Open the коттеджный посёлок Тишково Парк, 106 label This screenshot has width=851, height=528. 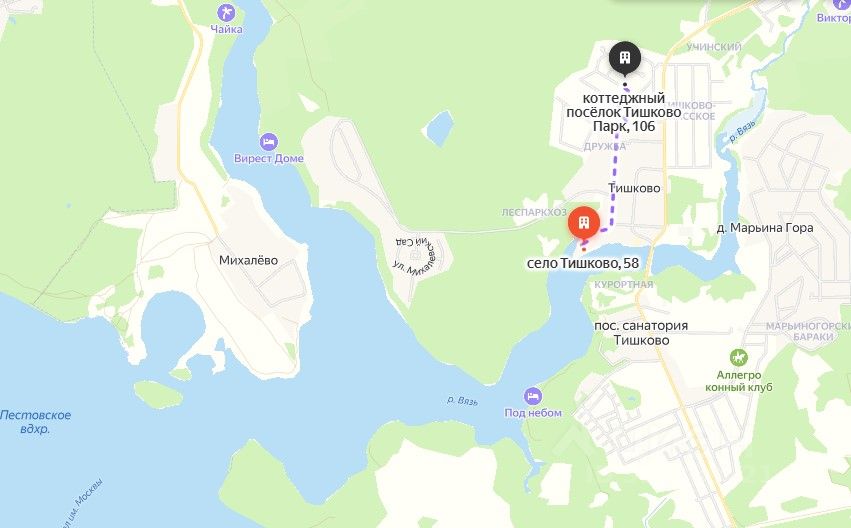(x=624, y=112)
